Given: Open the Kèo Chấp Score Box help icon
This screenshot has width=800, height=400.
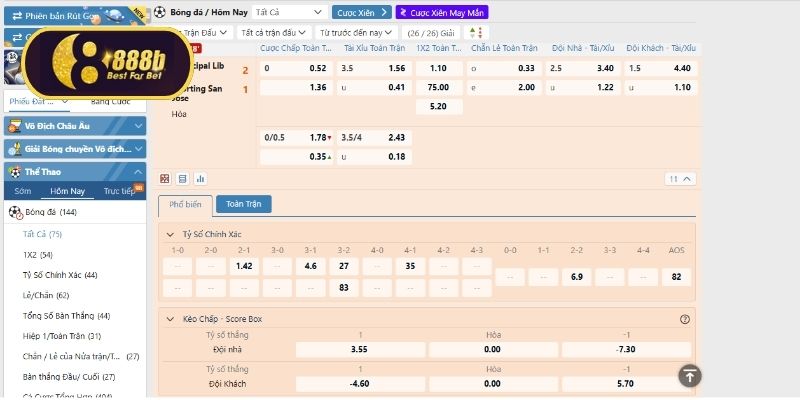Looking at the screenshot, I should pyautogui.click(x=685, y=319).
